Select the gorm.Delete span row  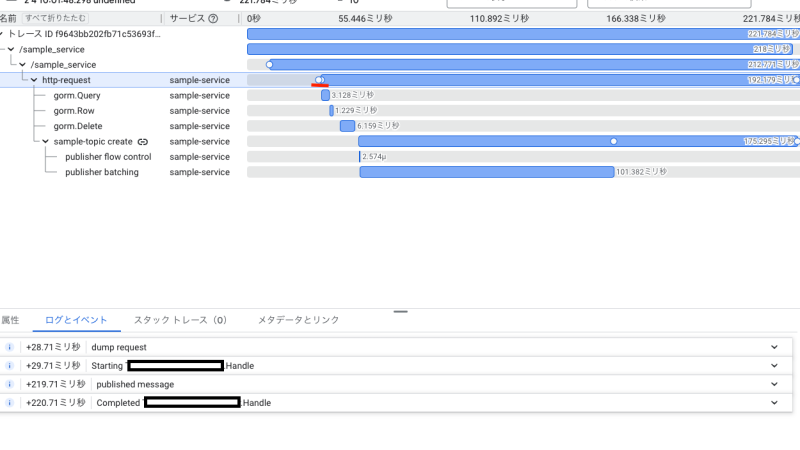tap(400, 126)
